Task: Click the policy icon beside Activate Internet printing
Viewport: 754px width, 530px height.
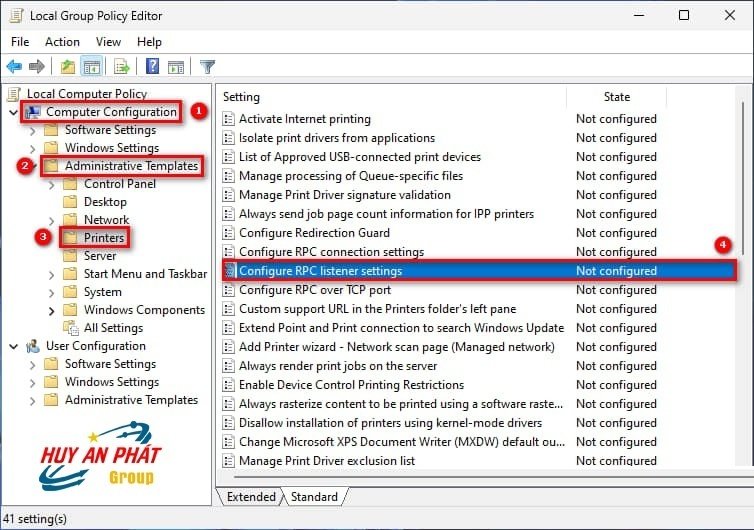Action: (x=229, y=119)
